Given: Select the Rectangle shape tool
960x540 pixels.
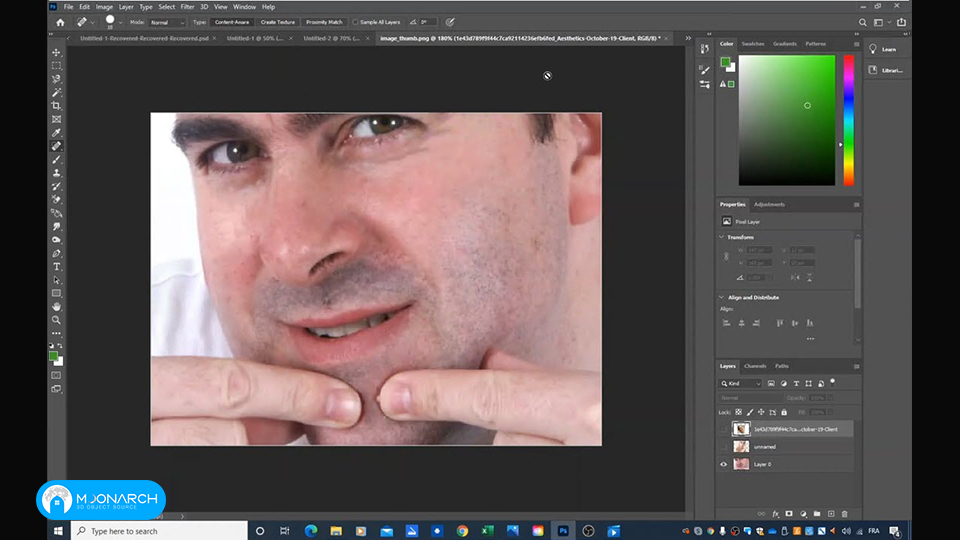Looking at the screenshot, I should tap(56, 293).
